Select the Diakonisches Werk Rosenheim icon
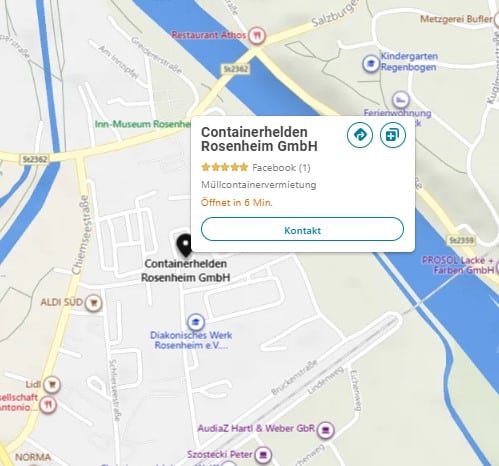Viewport: 499px width, 466px height. point(196,322)
